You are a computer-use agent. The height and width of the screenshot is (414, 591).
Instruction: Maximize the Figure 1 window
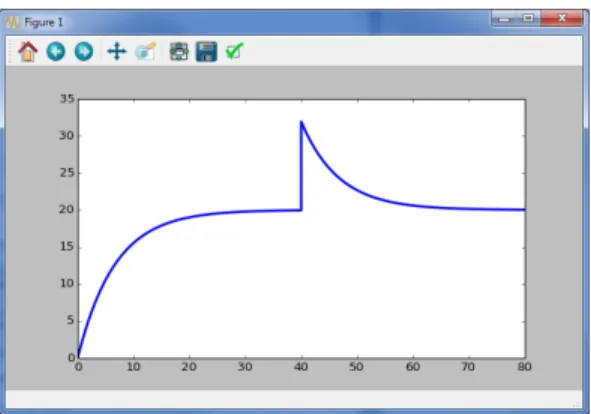coord(528,18)
